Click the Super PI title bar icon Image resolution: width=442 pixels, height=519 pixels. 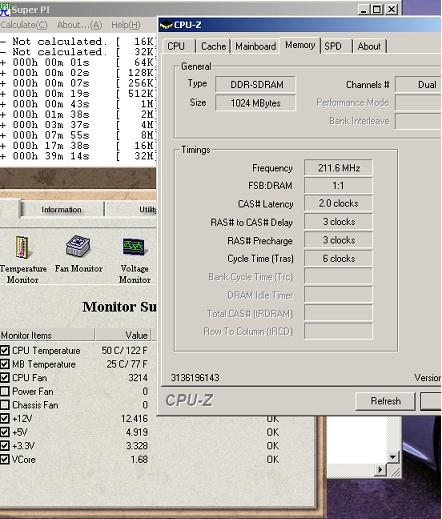tap(5, 9)
